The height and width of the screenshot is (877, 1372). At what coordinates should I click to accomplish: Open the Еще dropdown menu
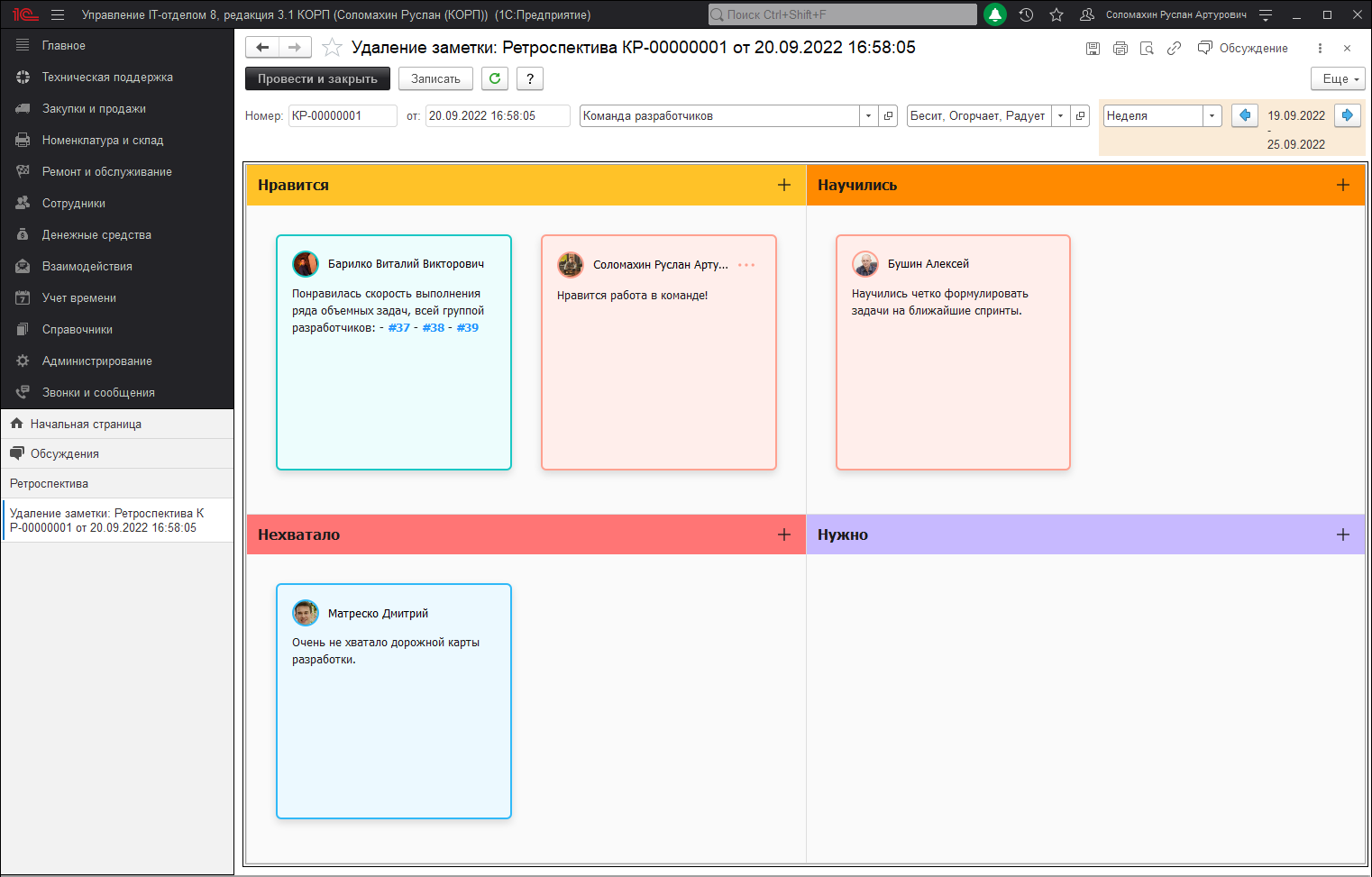[x=1339, y=78]
